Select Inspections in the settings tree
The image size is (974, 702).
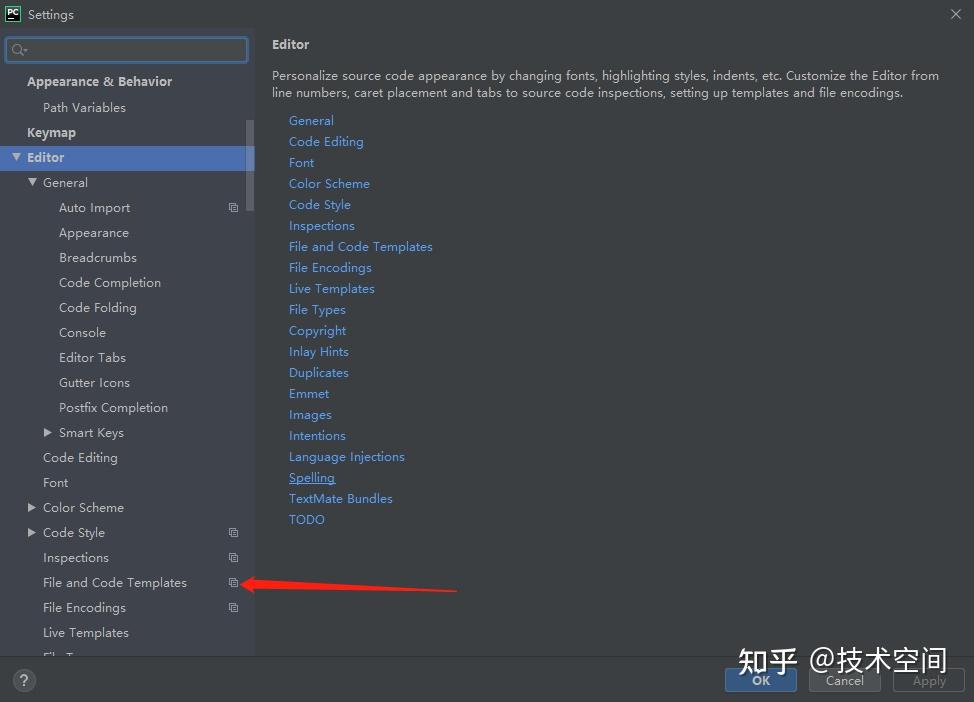click(76, 557)
